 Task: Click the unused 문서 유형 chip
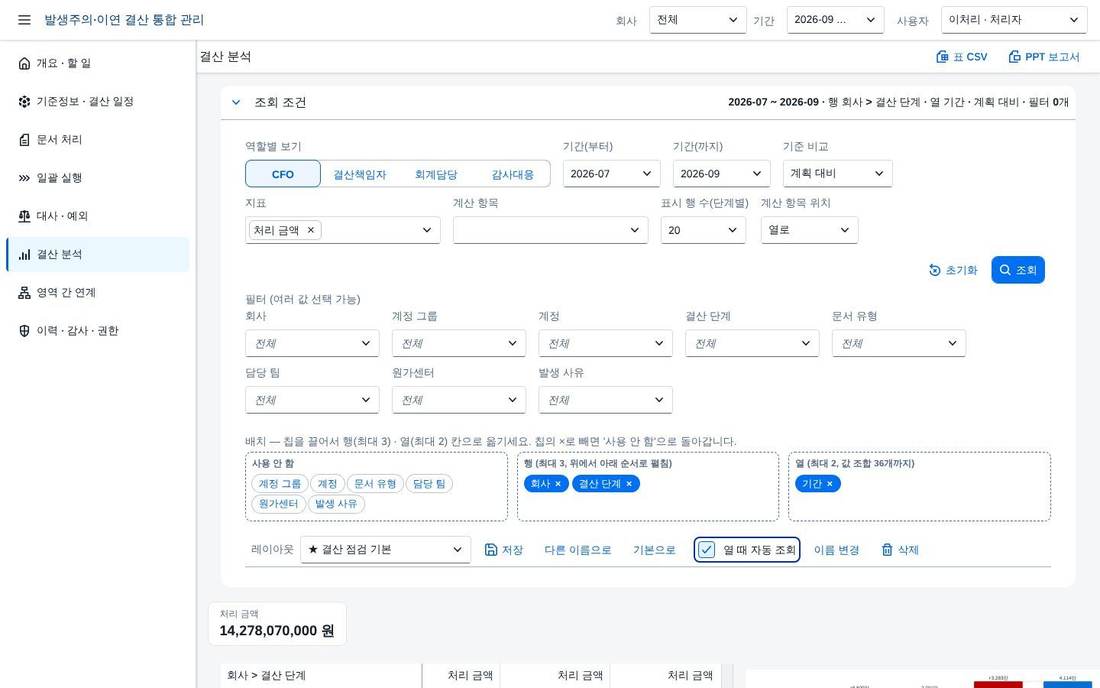click(375, 484)
